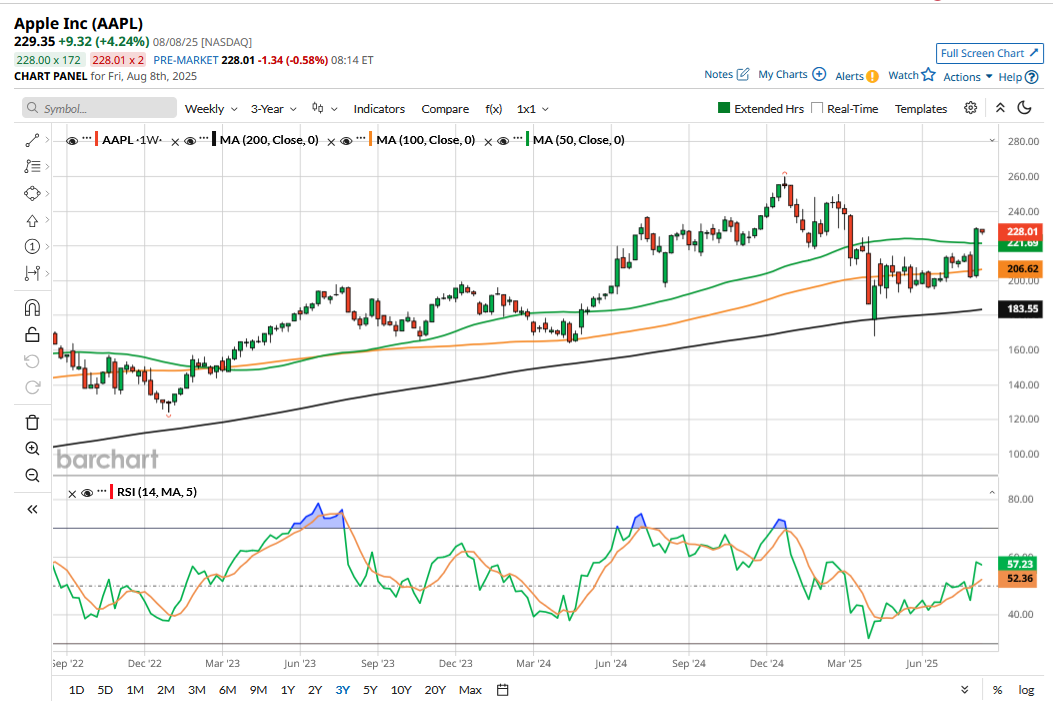Screen dimensions: 1053x712
Task: Select the polygon shapes drawing tool
Action: click(x=32, y=193)
